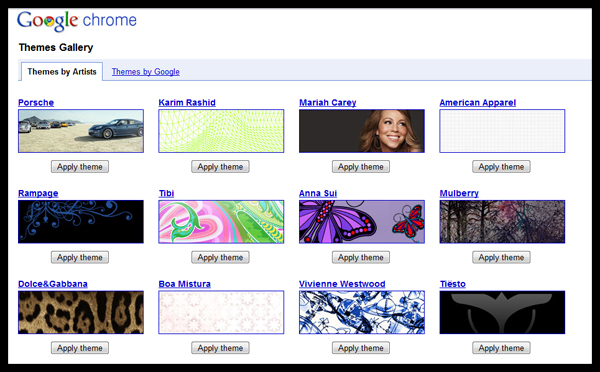Click the Mariah Carey portrait thumbnail

click(x=362, y=131)
